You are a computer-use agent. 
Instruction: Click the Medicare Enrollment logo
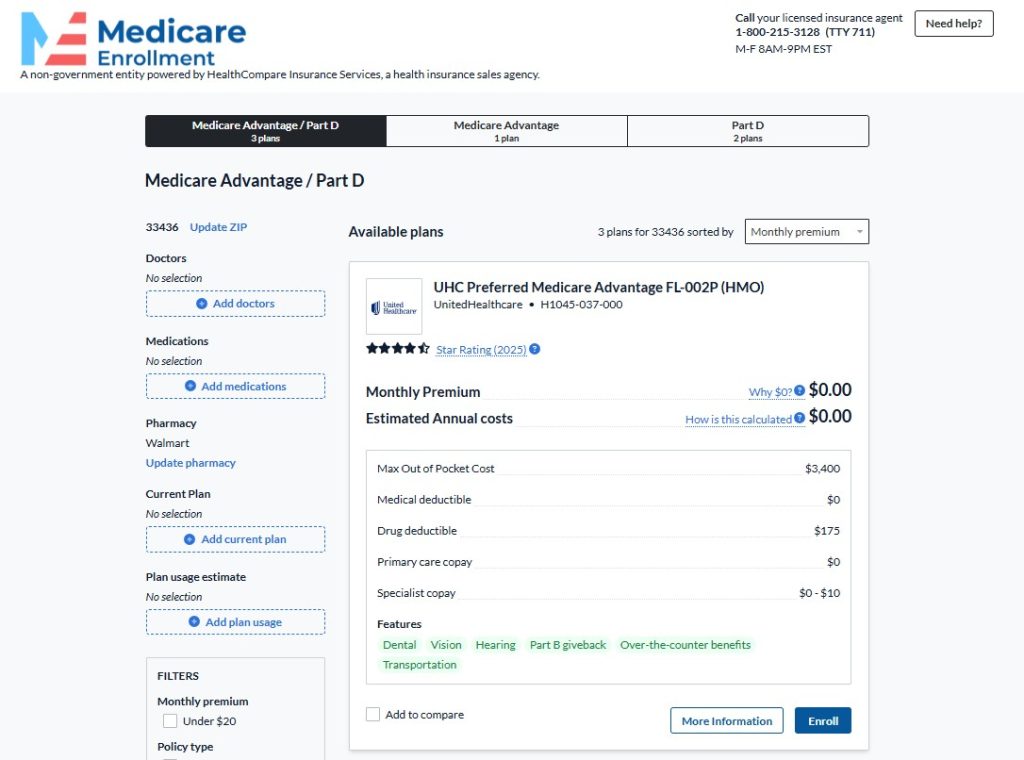[x=133, y=40]
